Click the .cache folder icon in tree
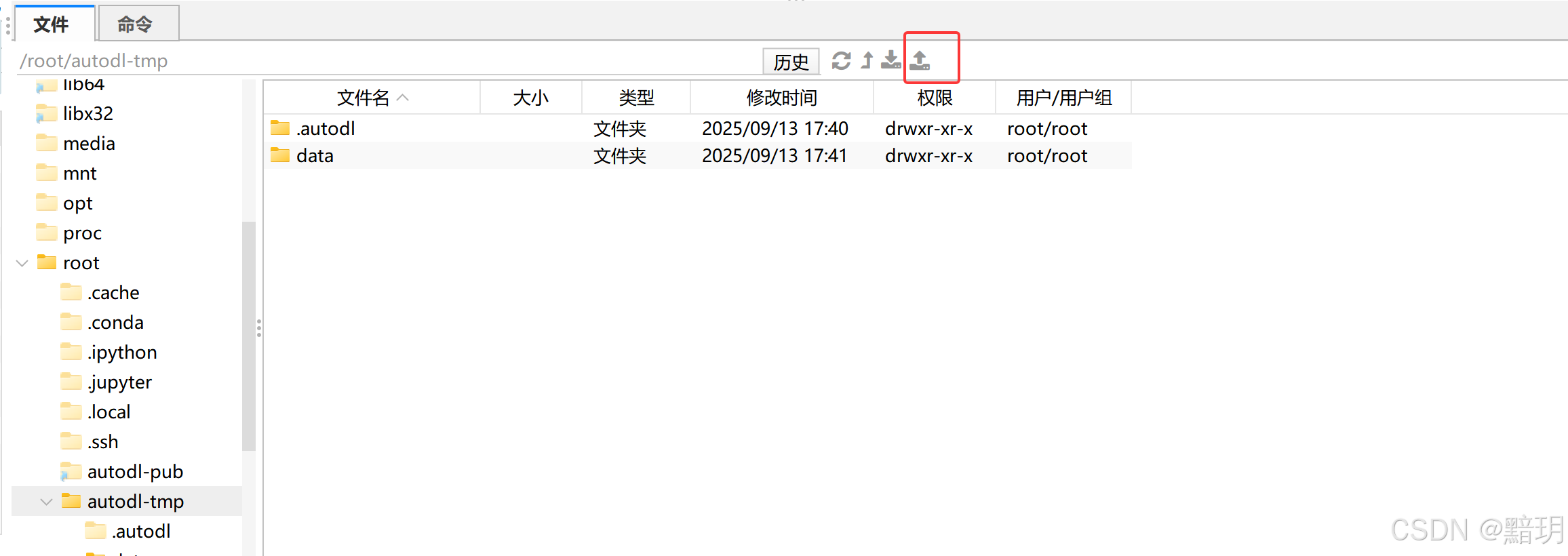 pyautogui.click(x=71, y=292)
